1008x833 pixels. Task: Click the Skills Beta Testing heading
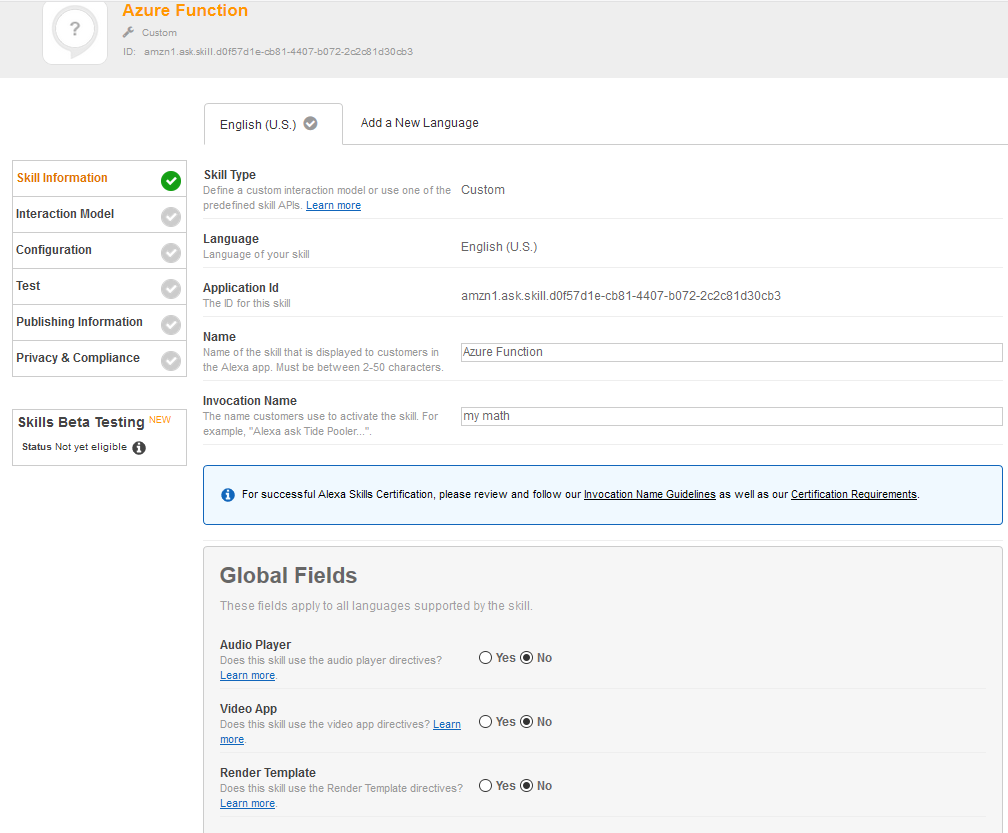[81, 422]
